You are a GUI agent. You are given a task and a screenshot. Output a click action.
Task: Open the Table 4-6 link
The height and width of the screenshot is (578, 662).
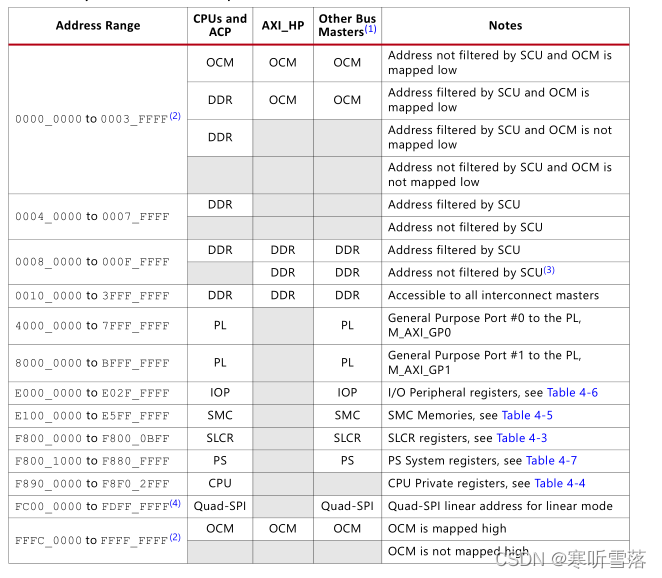[572, 393]
